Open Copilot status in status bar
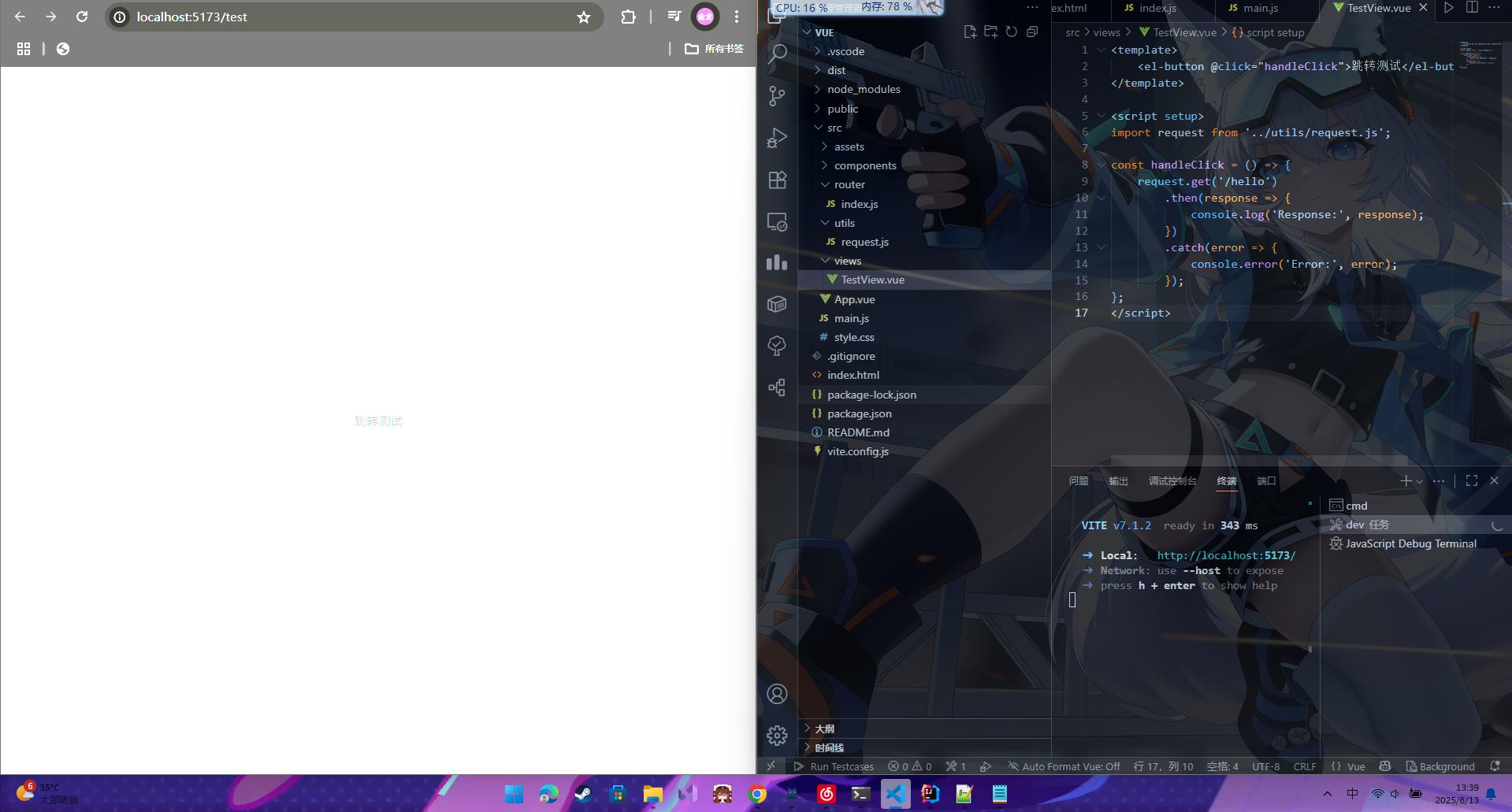The height and width of the screenshot is (812, 1512). click(x=1385, y=766)
